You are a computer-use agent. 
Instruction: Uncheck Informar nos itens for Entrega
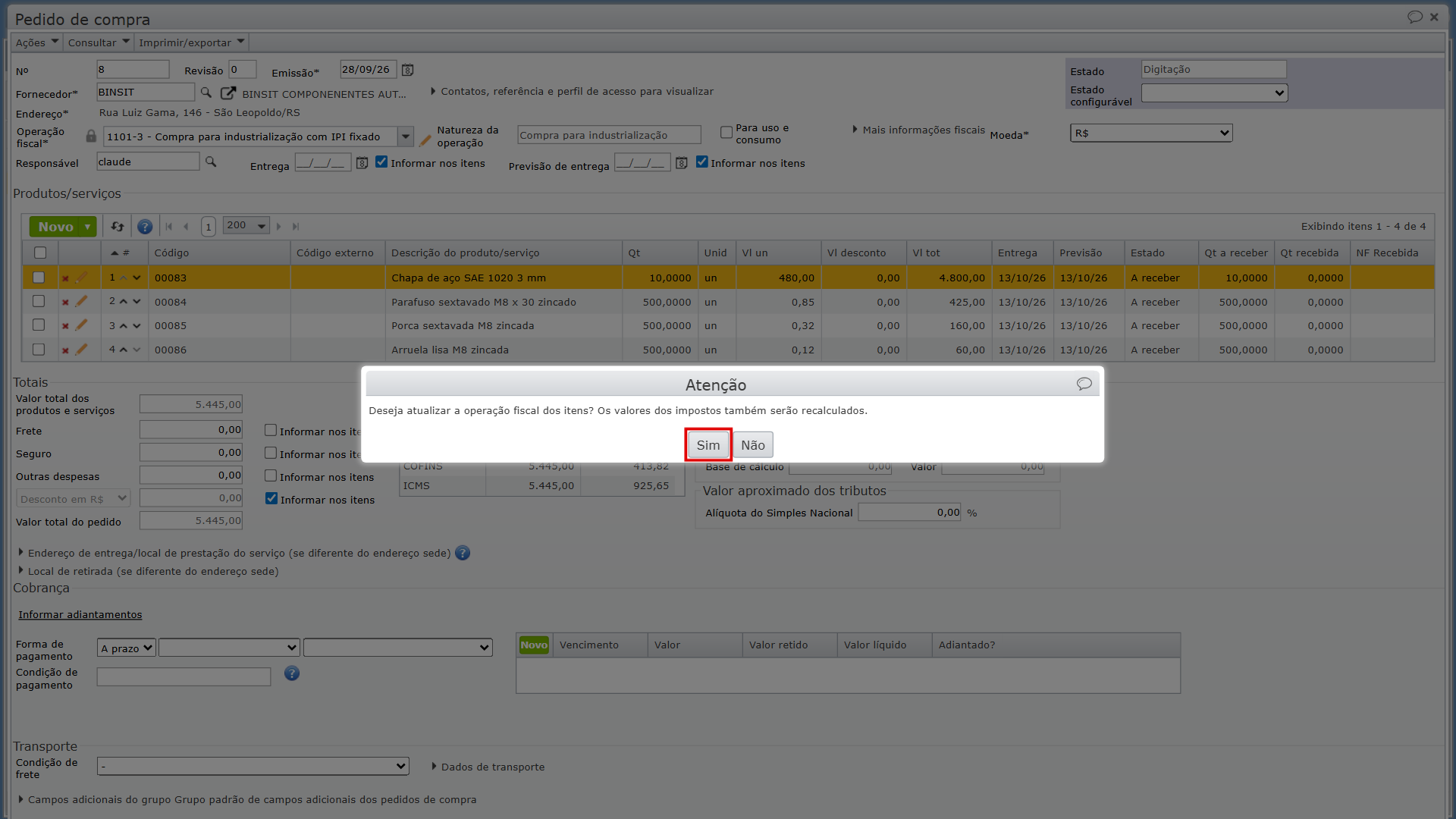click(381, 162)
